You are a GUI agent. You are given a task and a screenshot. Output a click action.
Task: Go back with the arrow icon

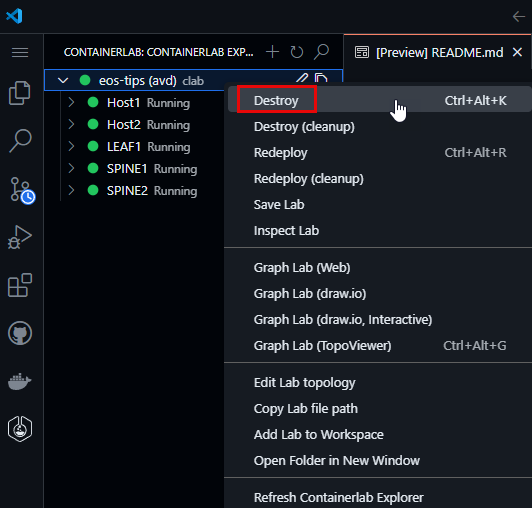click(x=519, y=16)
